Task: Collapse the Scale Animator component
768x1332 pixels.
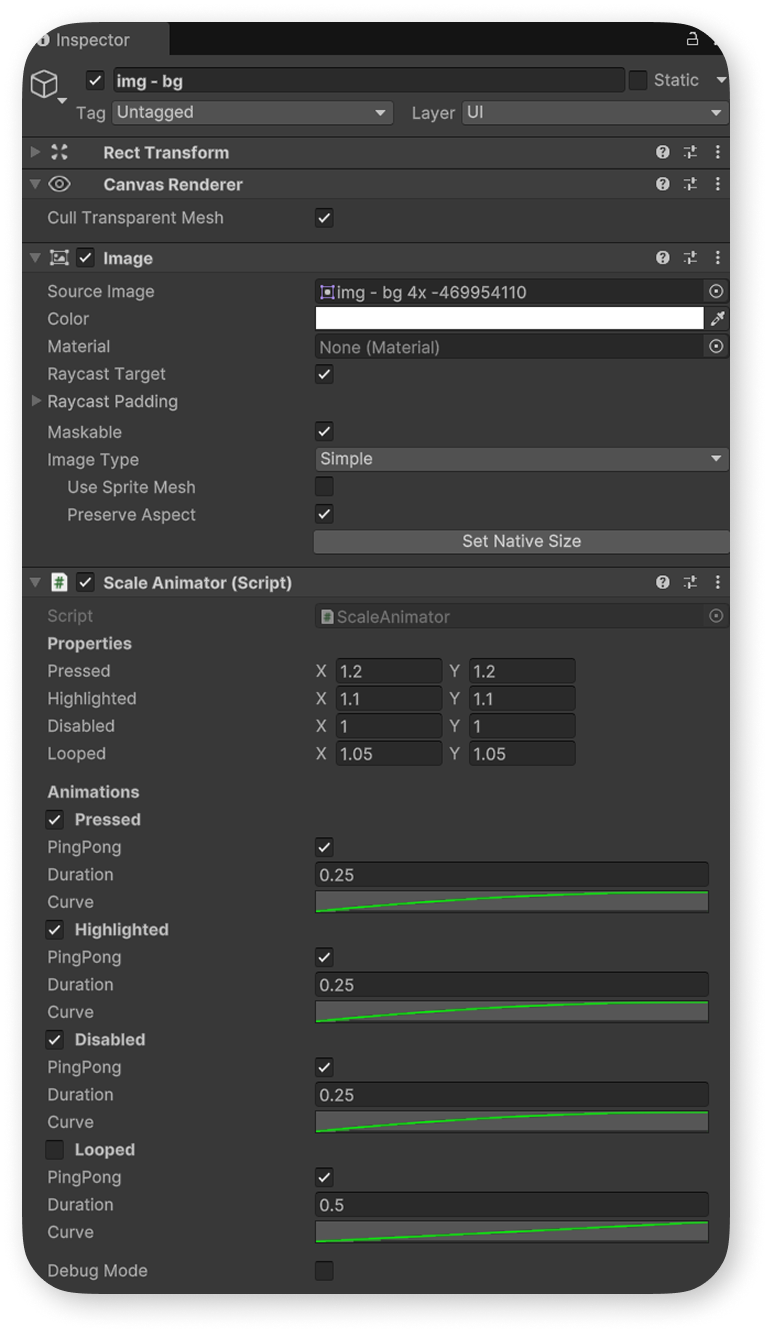Action: click(36, 582)
